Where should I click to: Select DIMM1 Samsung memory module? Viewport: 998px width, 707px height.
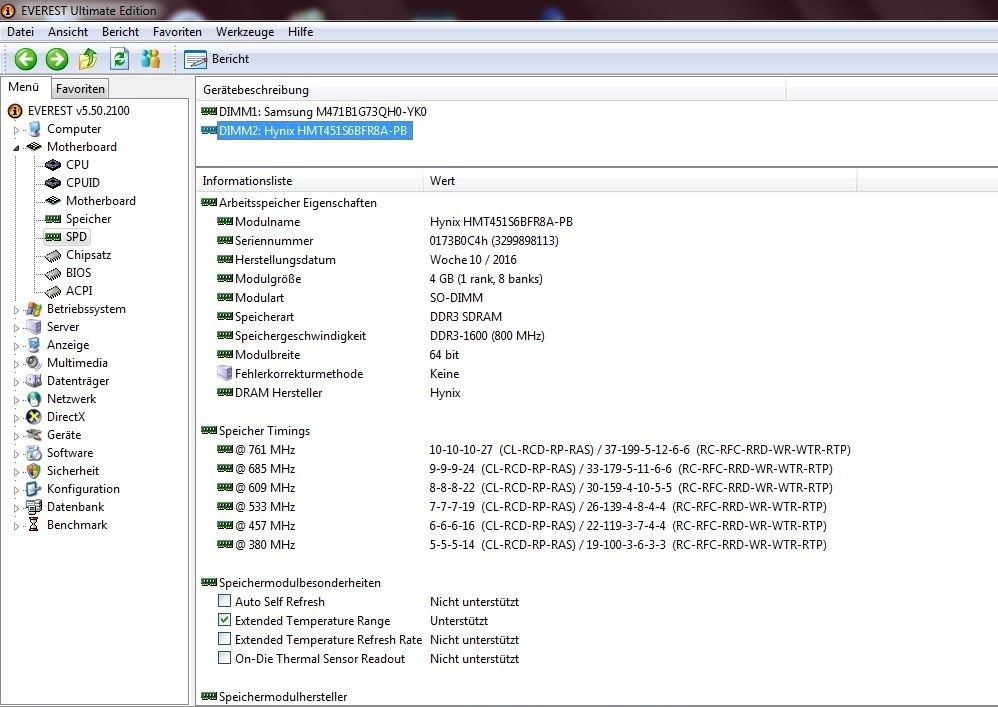click(x=322, y=111)
